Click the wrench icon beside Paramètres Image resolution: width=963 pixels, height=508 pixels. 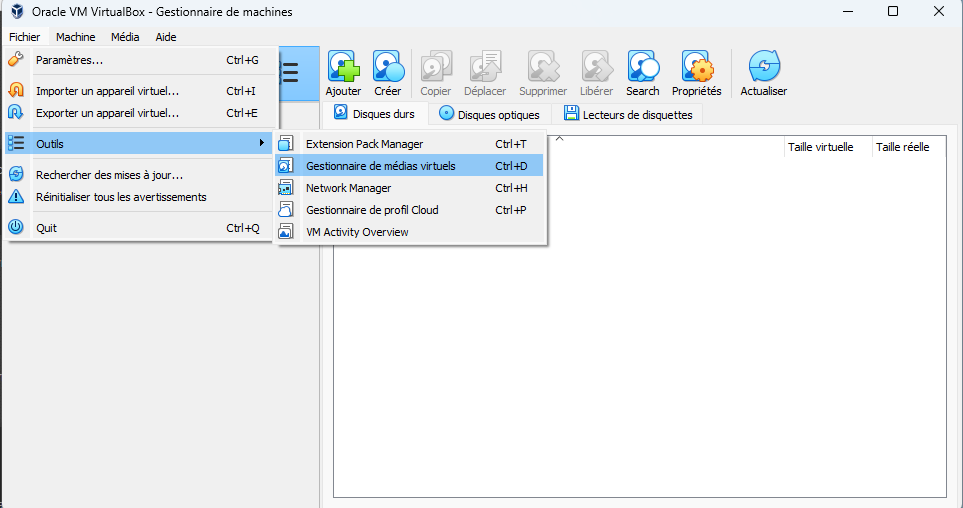click(16, 60)
